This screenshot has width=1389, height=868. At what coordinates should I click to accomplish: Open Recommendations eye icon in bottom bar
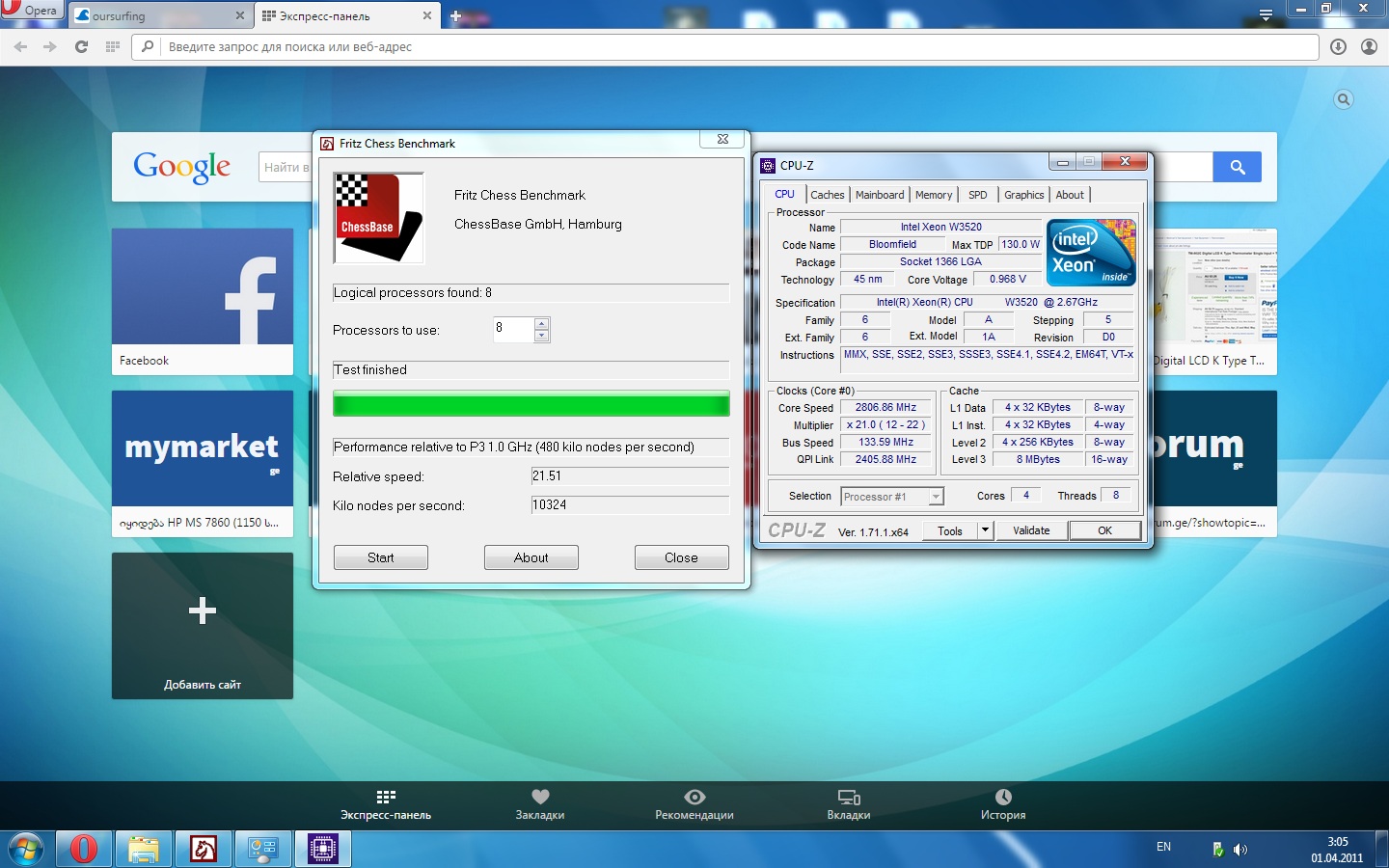coord(694,797)
